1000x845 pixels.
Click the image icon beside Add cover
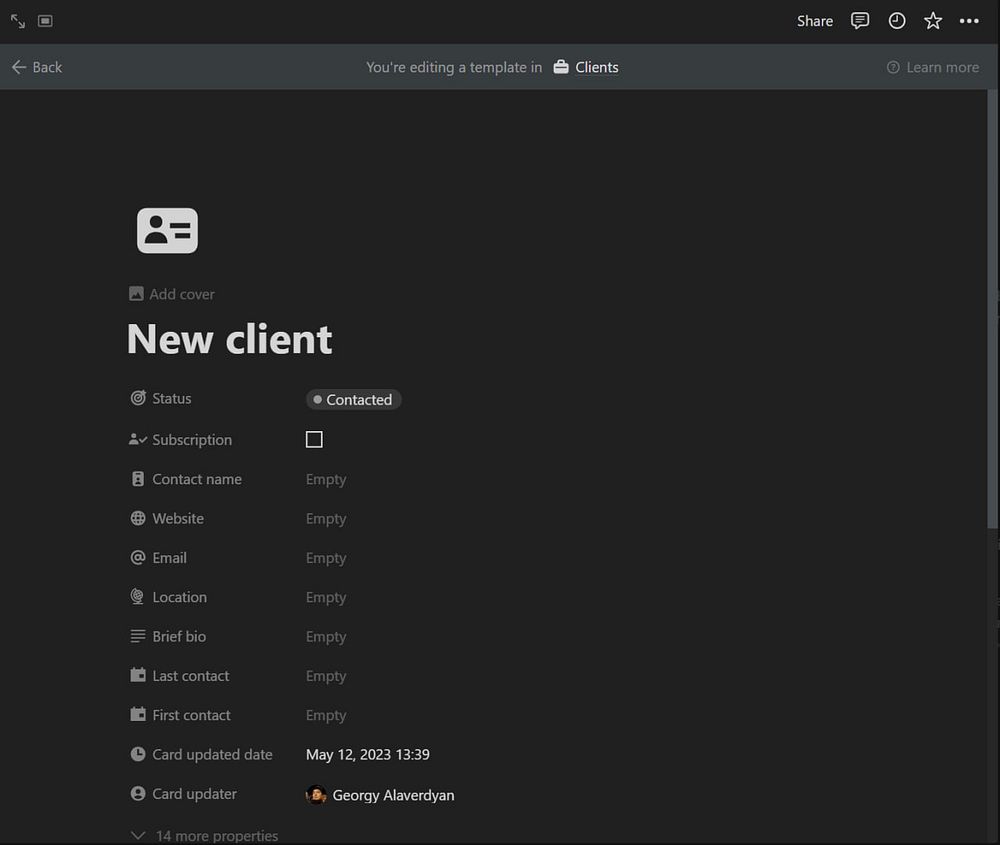point(136,293)
